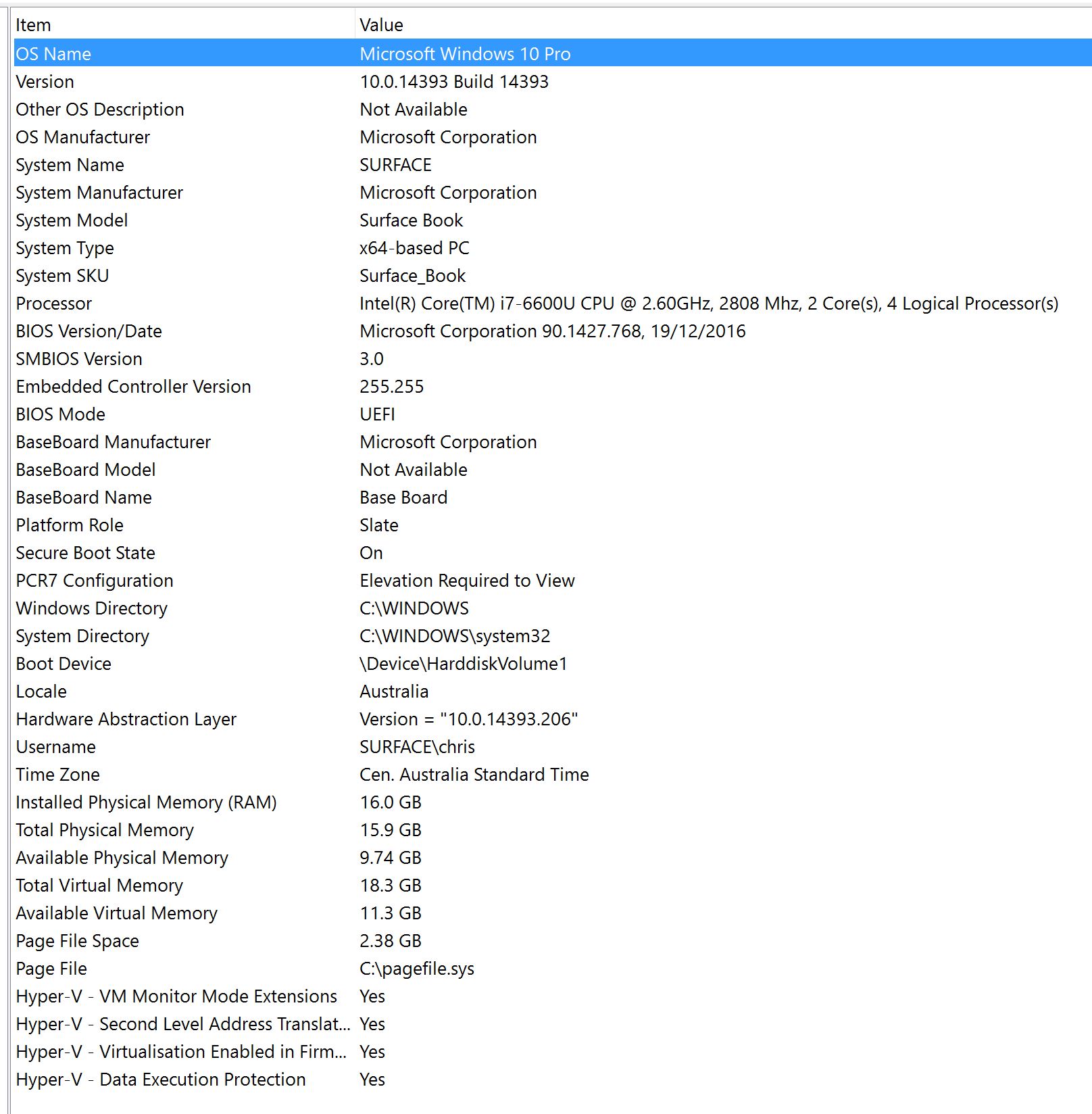Select the 10.0.14393 Build 14393 value

pos(454,82)
